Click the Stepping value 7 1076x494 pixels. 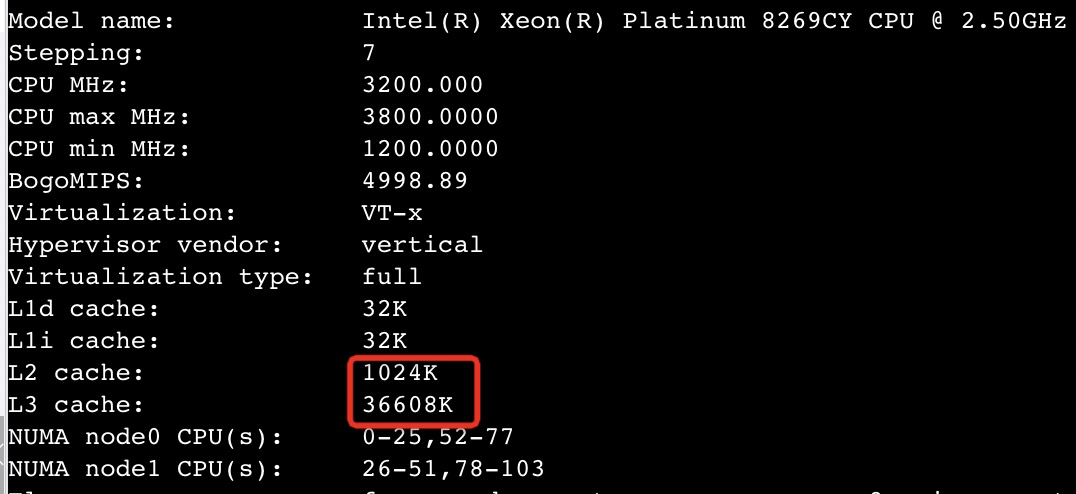click(x=369, y=53)
